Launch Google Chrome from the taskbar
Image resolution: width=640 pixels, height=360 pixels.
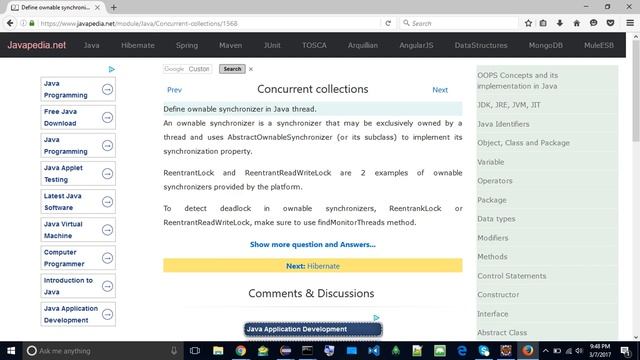[x=240, y=351]
